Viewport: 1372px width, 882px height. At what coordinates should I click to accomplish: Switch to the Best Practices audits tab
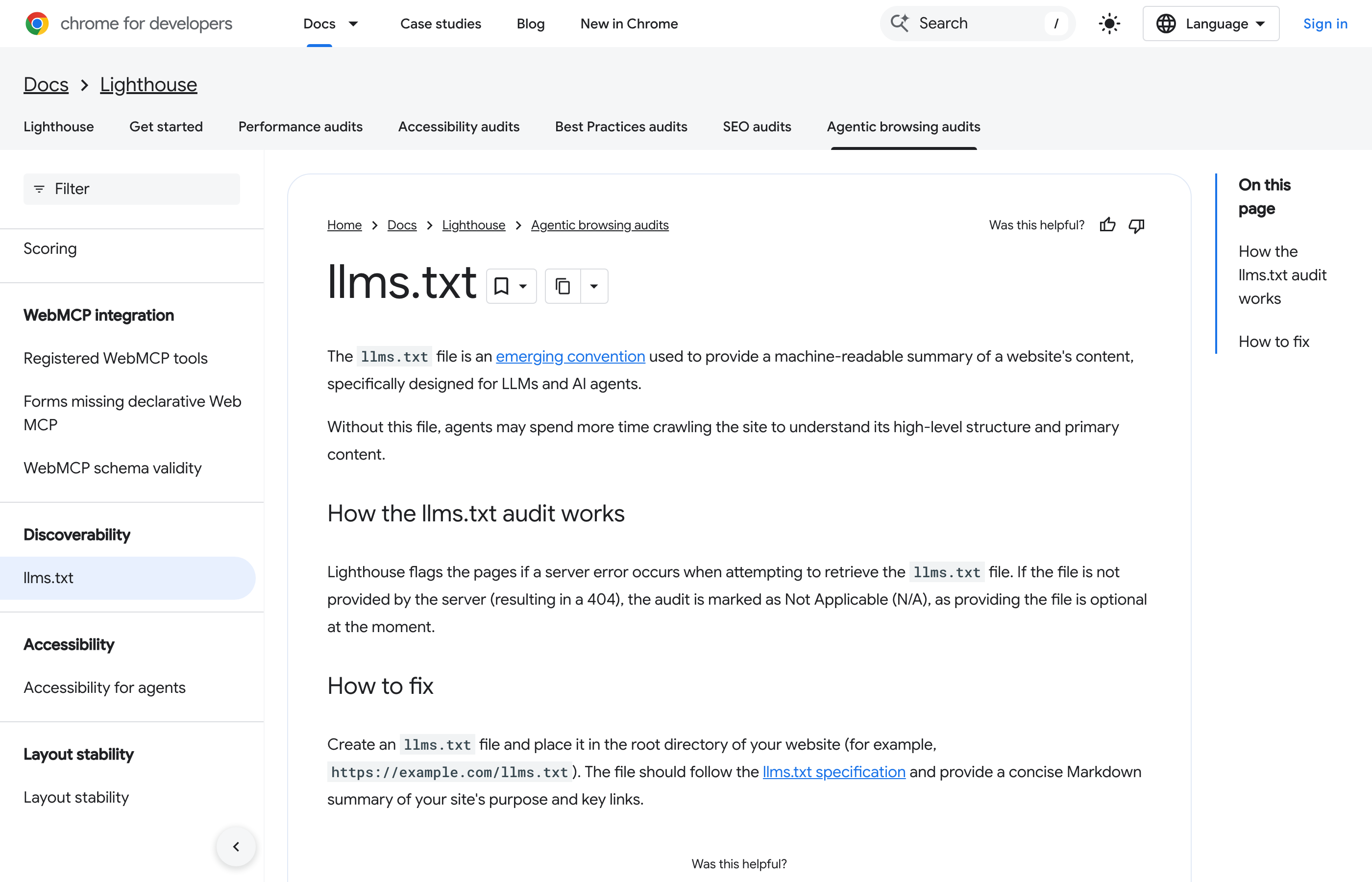coord(621,126)
